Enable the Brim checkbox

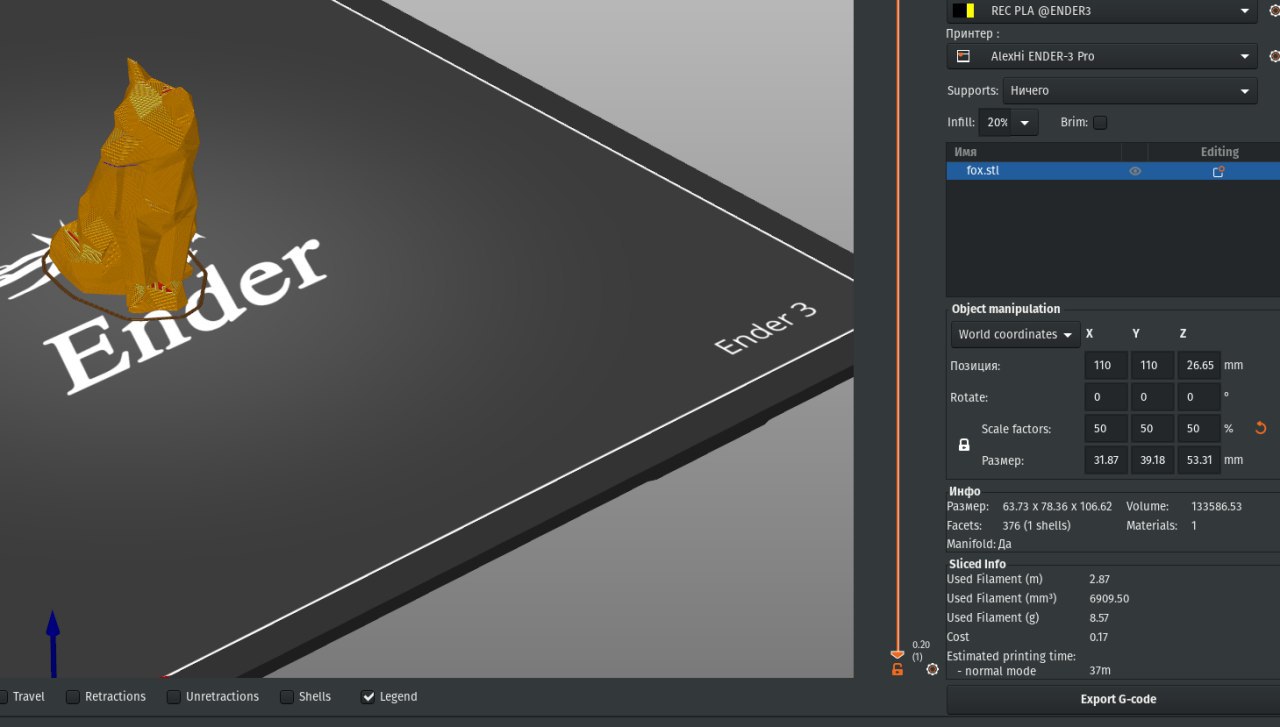1100,122
